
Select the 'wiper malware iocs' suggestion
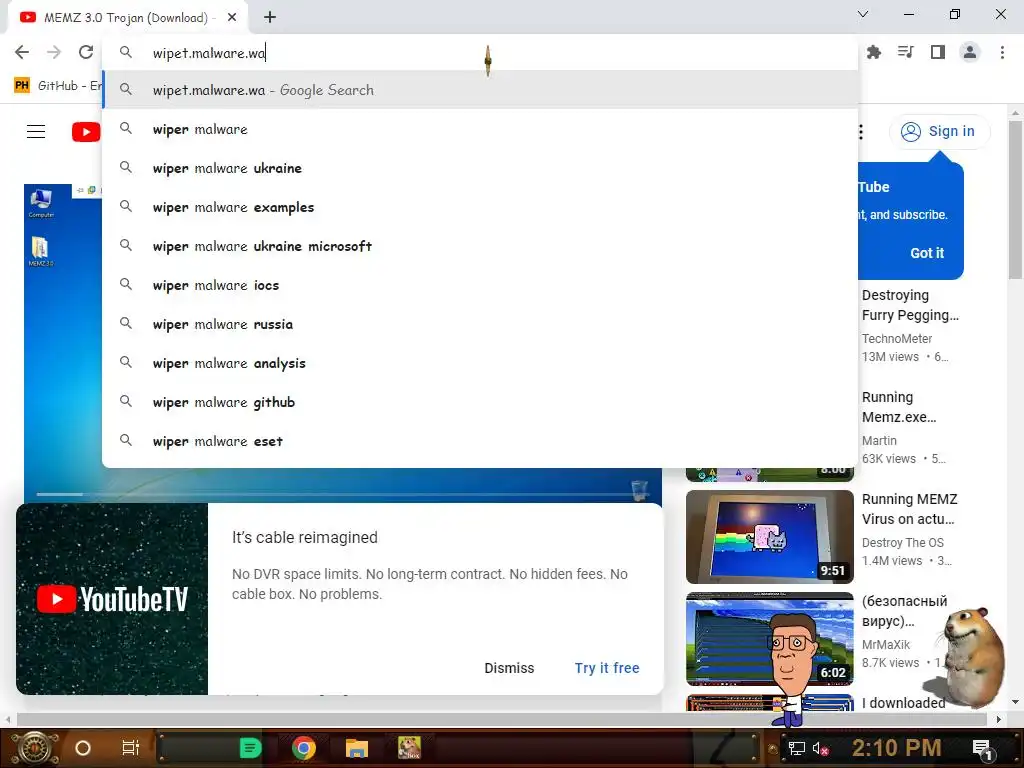tap(480, 285)
